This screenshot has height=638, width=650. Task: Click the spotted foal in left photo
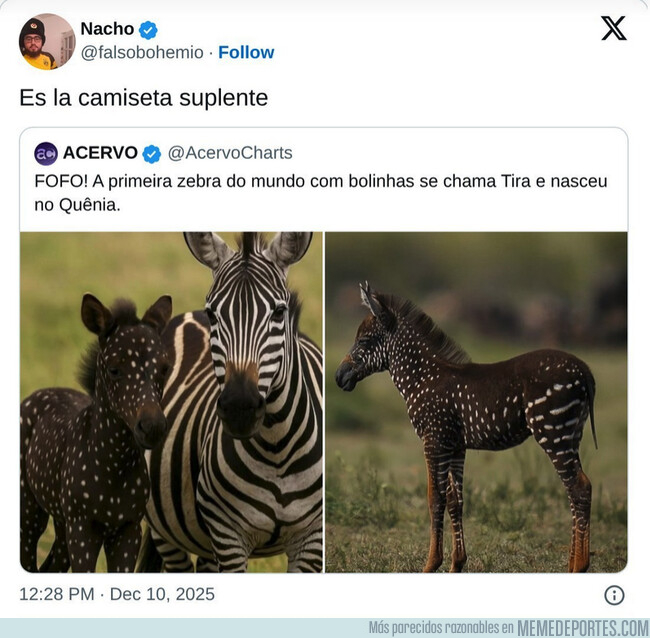pos(95,430)
